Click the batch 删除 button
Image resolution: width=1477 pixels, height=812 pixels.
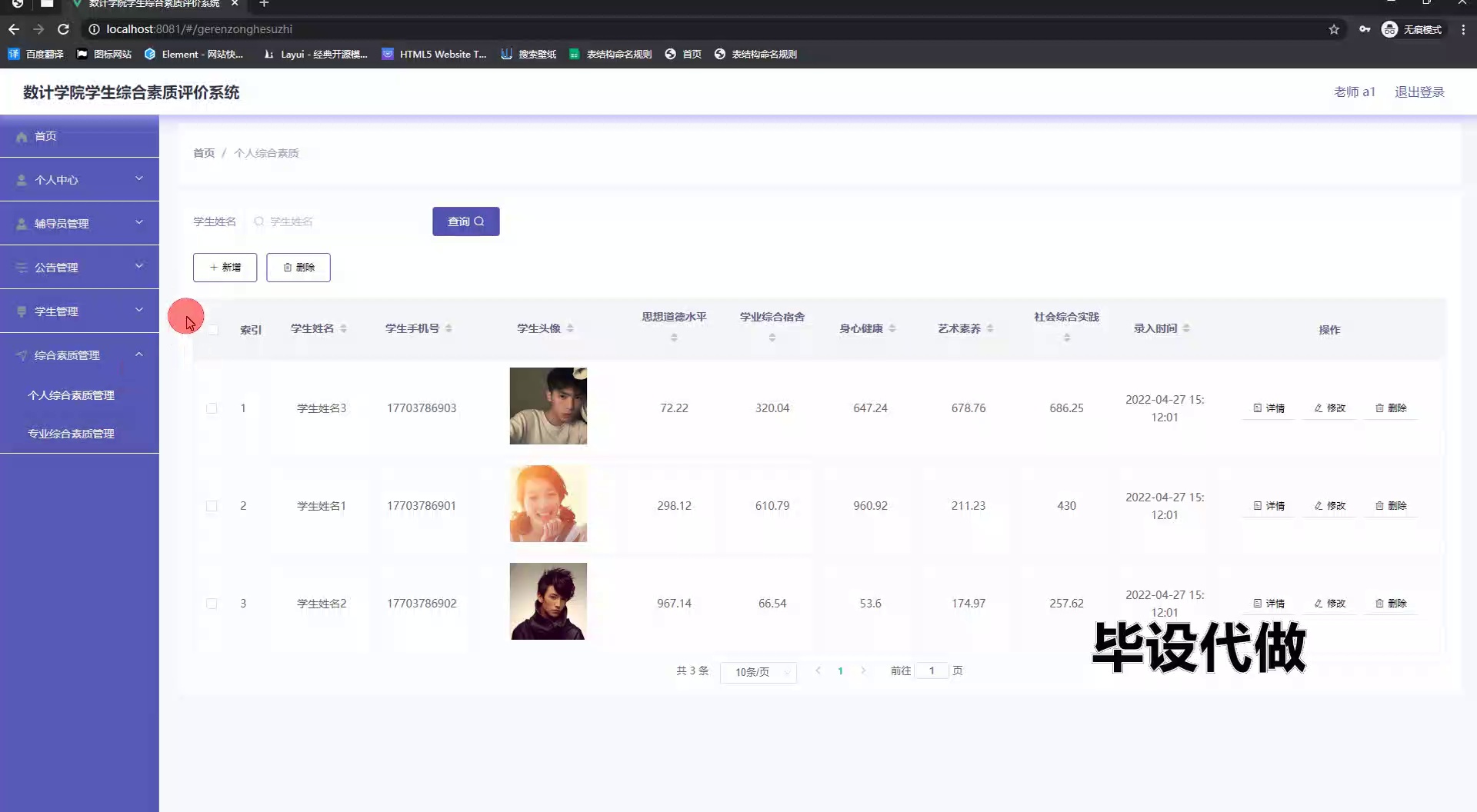(298, 268)
